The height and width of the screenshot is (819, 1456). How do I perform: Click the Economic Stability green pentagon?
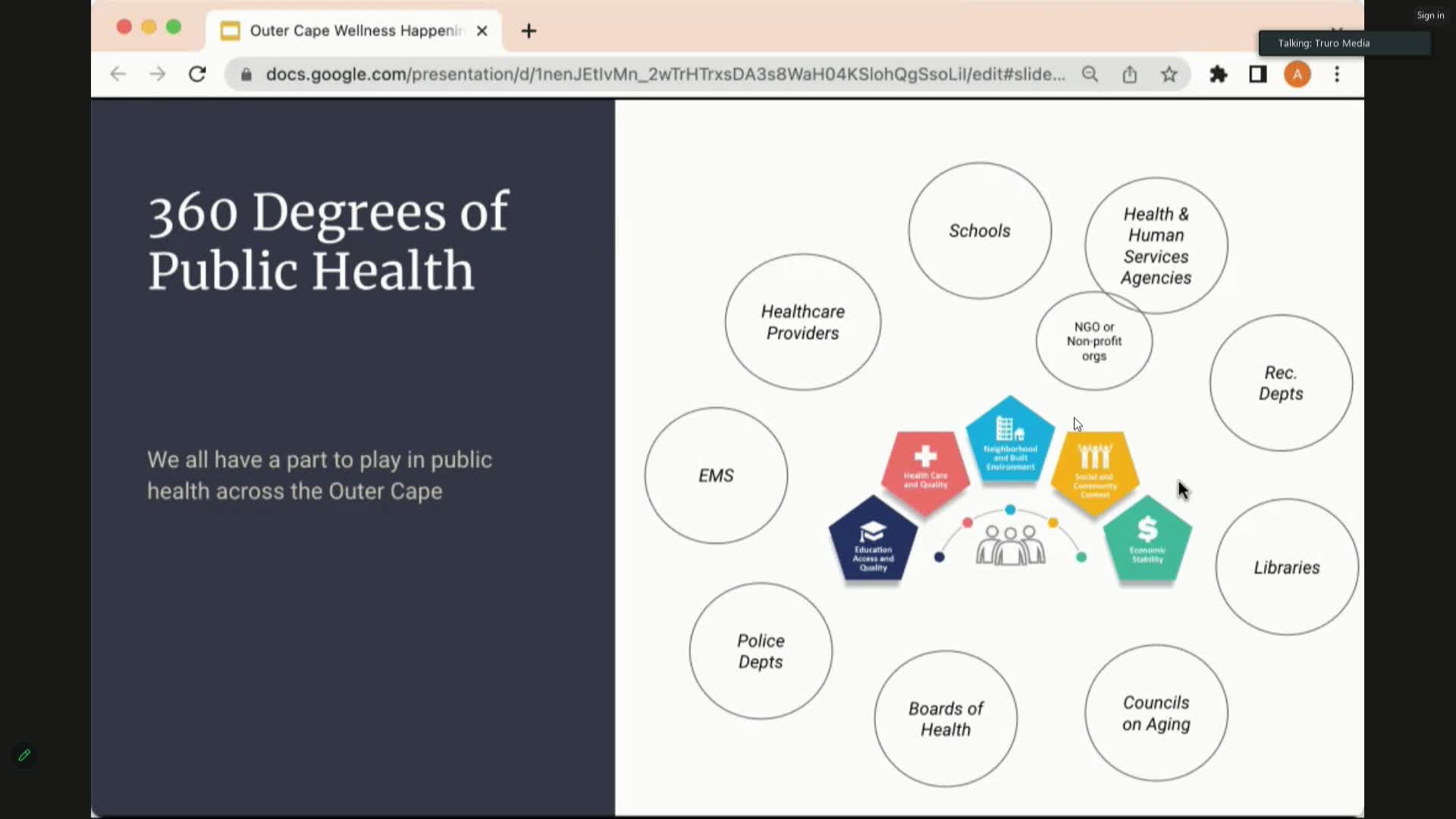[x=1147, y=540]
